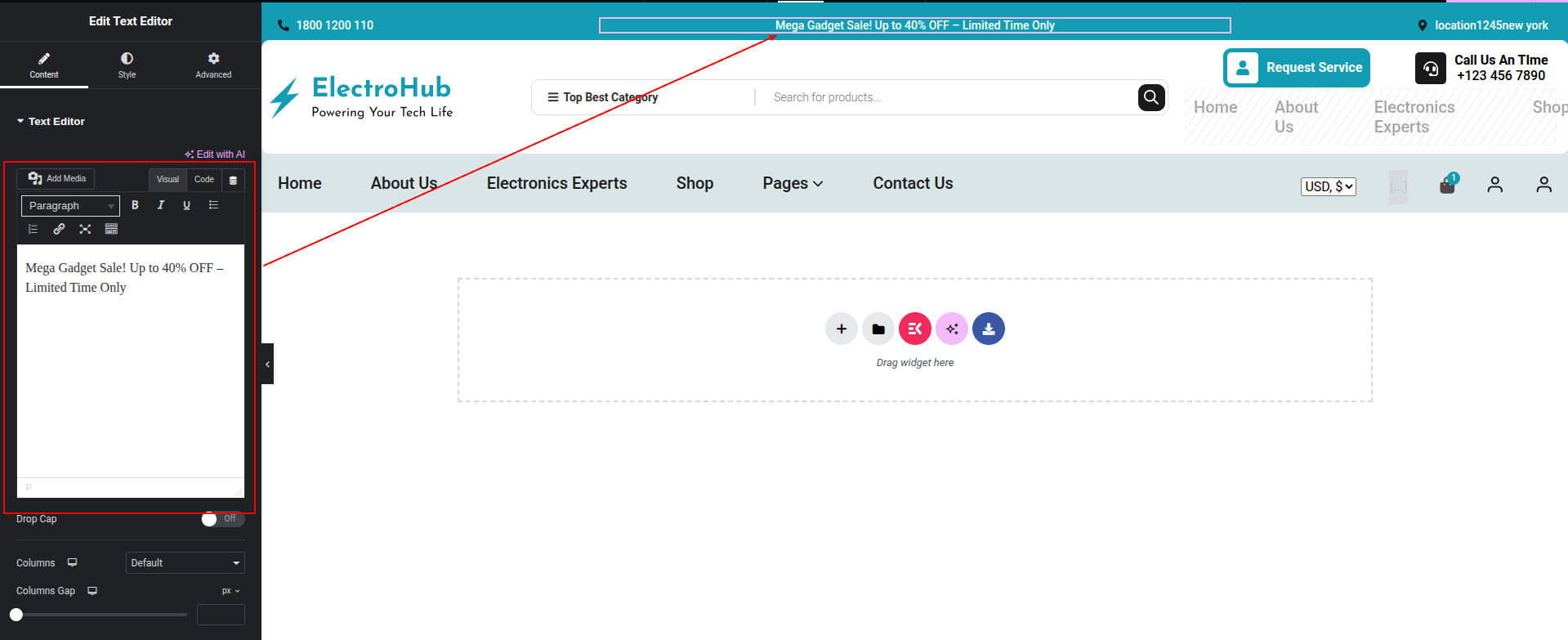Insert a link using the chain icon
1568x640 pixels.
[59, 229]
